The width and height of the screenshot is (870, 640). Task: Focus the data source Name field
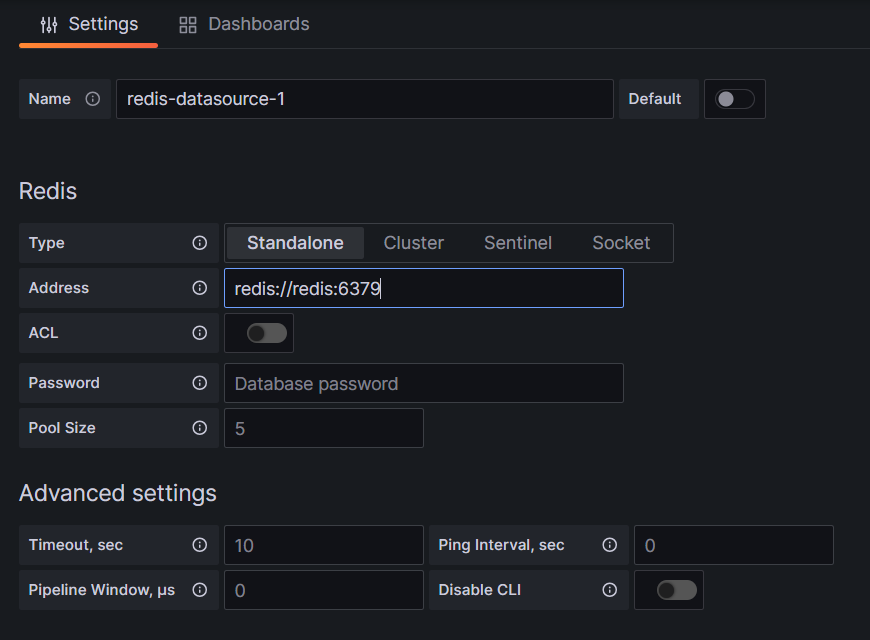[364, 99]
